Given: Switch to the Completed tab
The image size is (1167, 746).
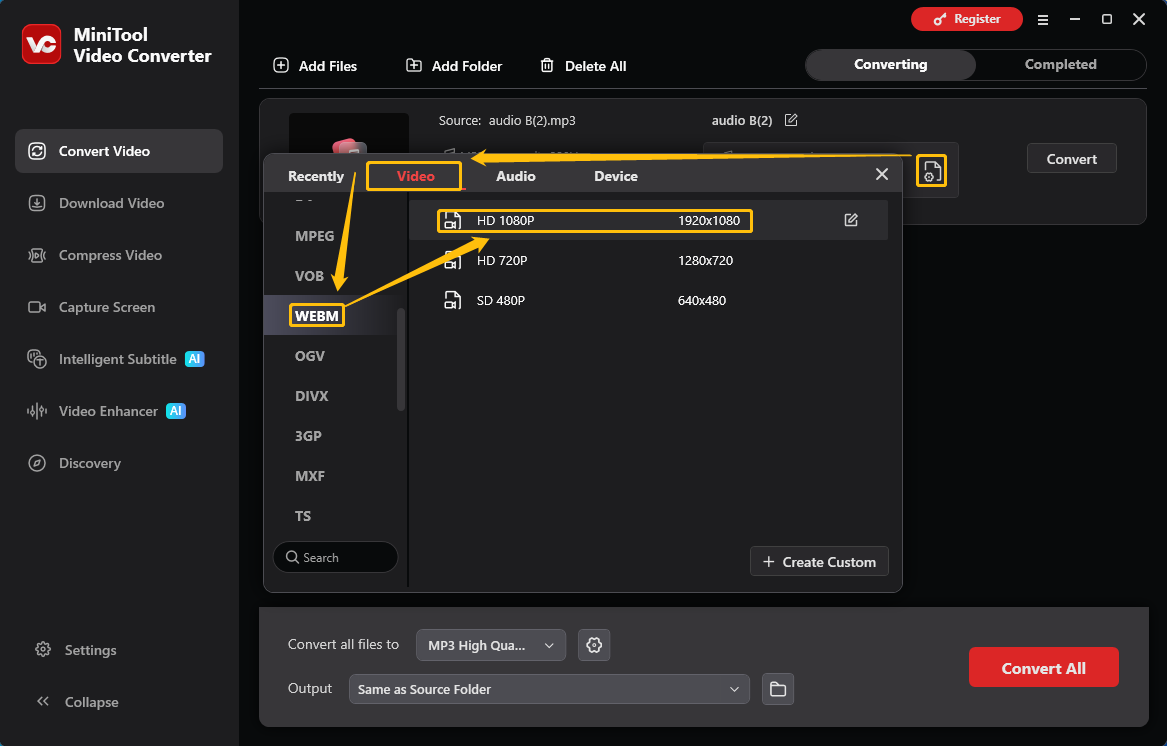Looking at the screenshot, I should pos(1060,65).
